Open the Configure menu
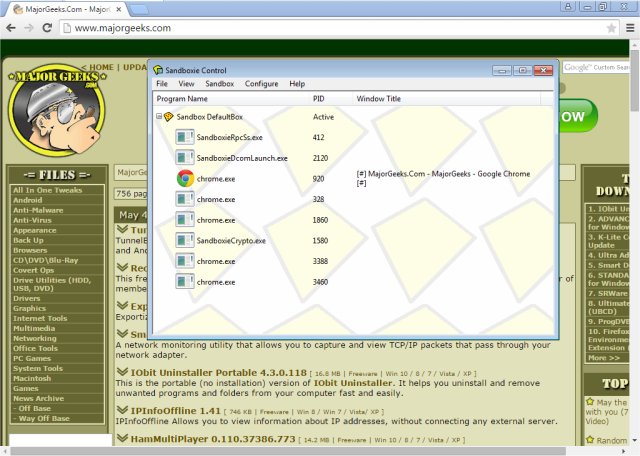Screen dimensions: 640x456 tap(261, 84)
